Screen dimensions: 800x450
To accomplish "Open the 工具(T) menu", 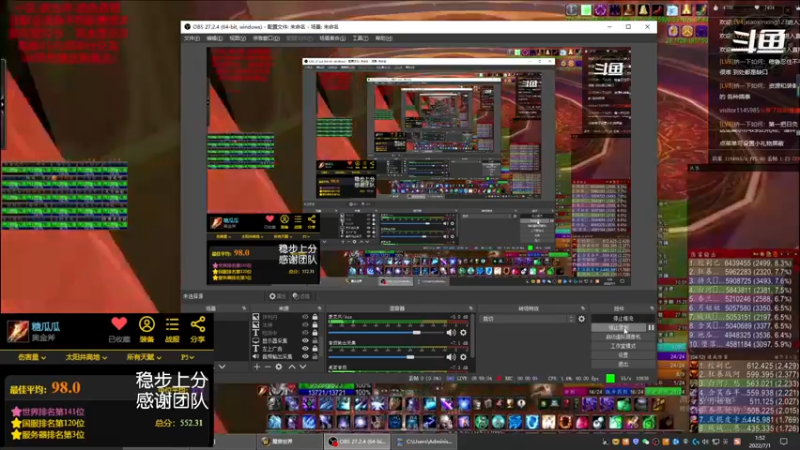I will coord(360,38).
